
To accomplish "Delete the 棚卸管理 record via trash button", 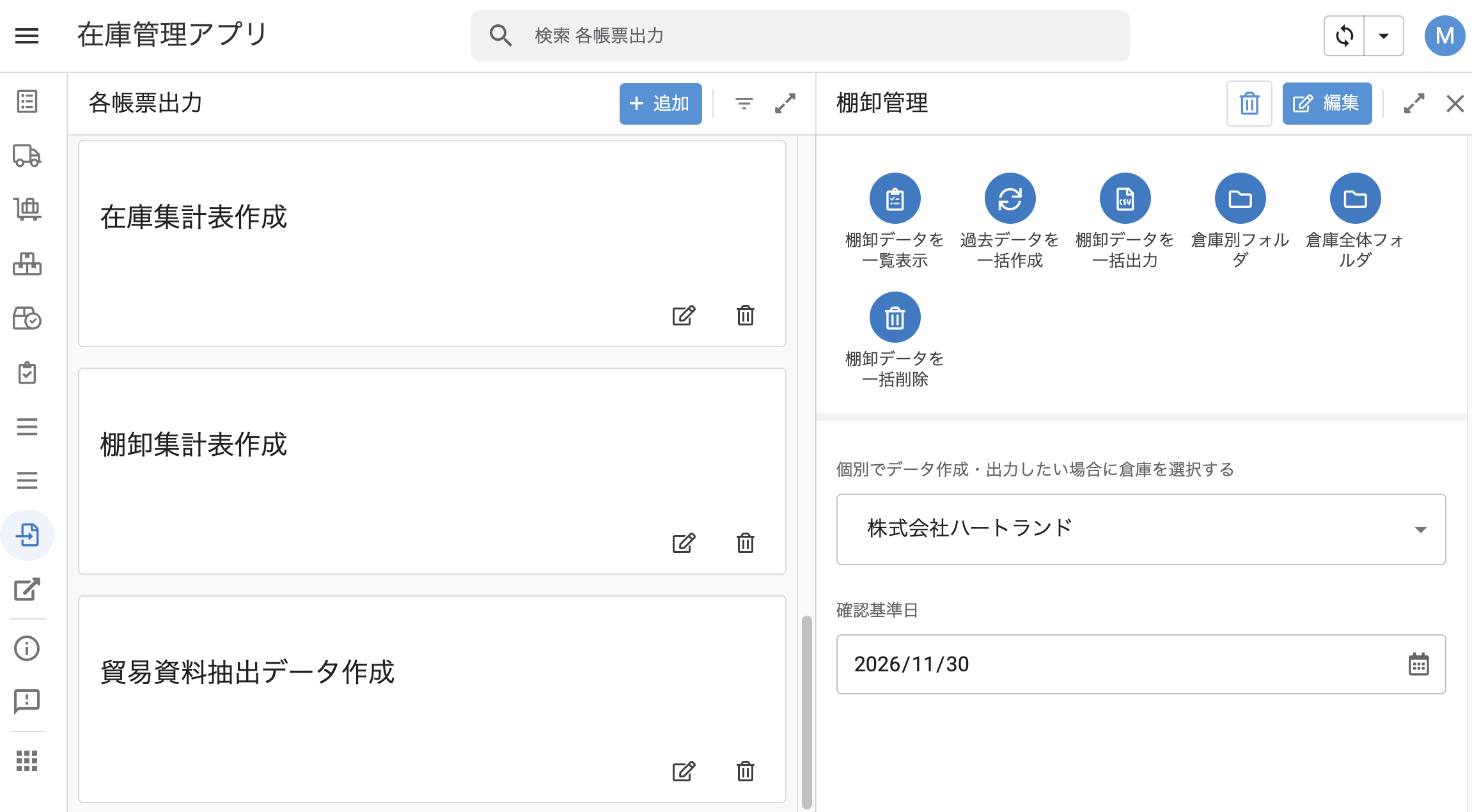I will 1249,104.
